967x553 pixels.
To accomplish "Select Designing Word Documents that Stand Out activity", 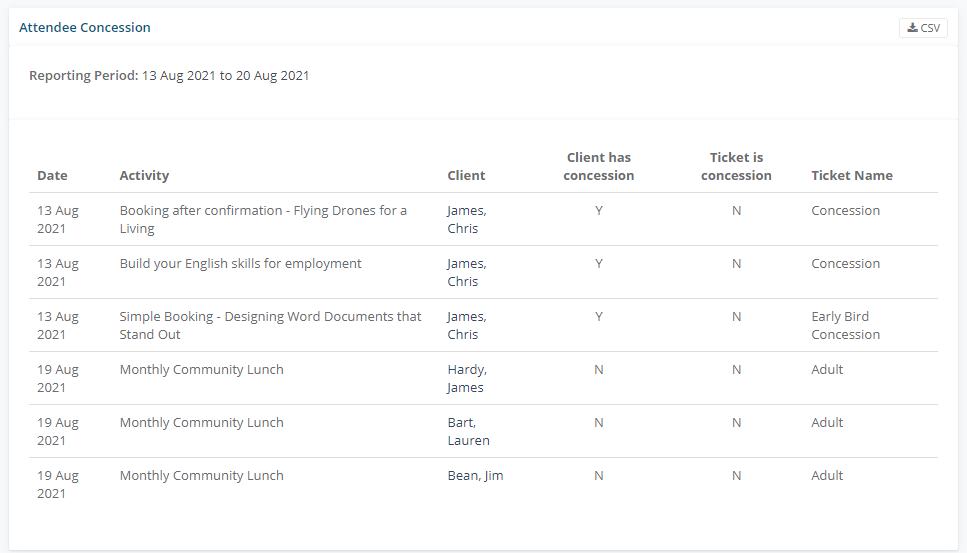I will (x=270, y=325).
